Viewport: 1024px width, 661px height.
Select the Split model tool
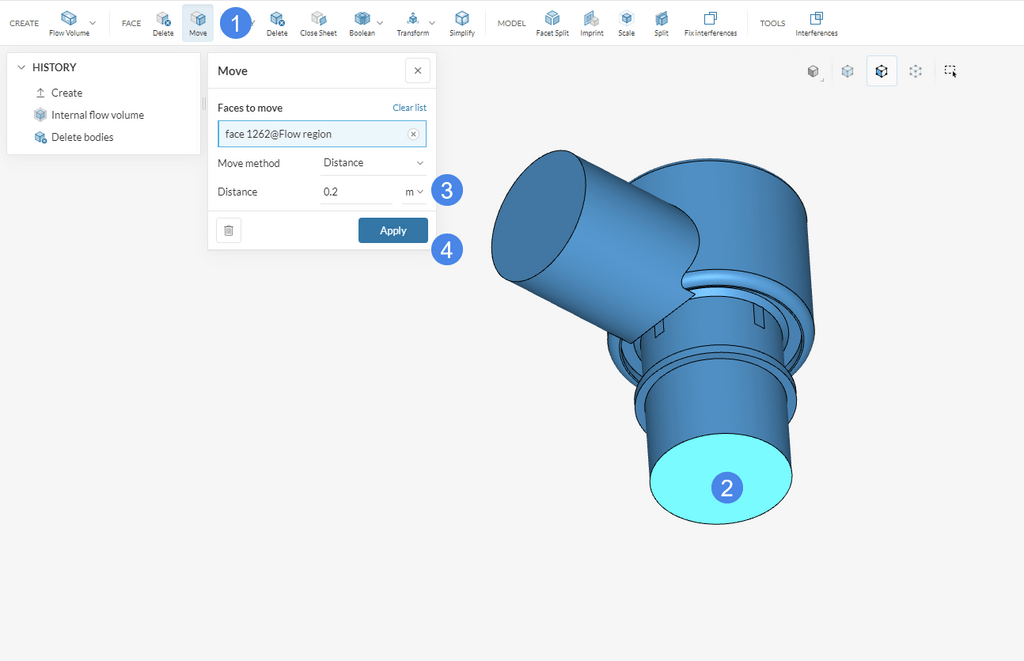click(661, 23)
